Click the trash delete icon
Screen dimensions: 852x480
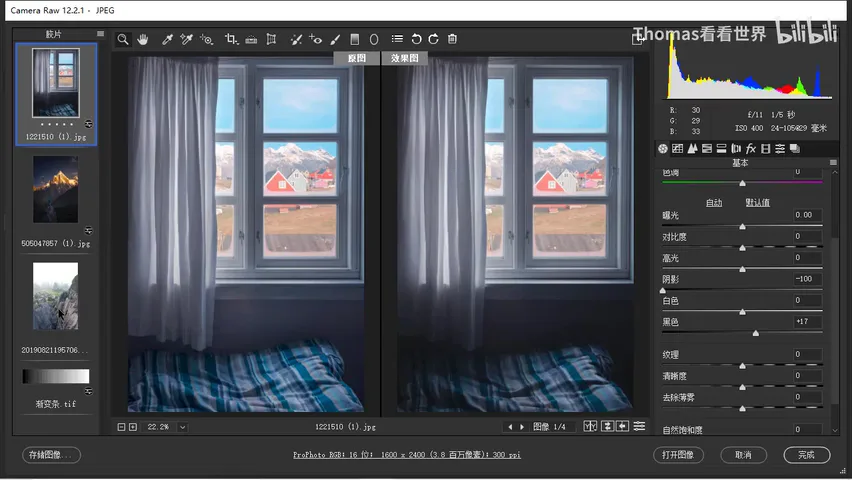452,39
